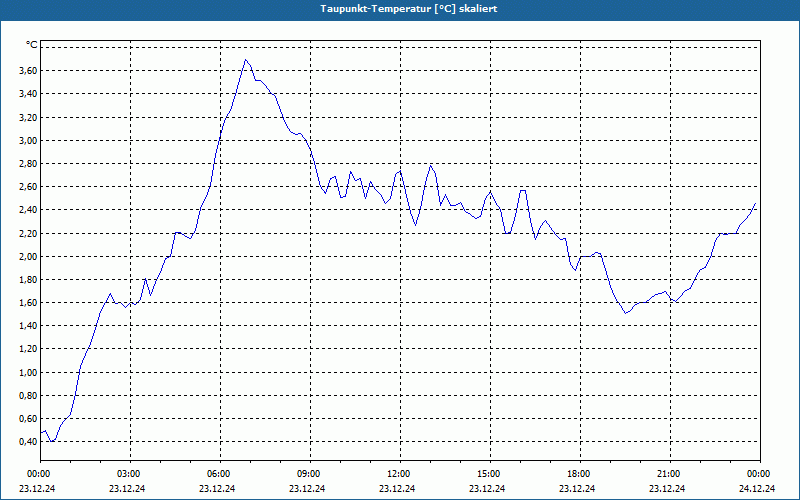Click the "3,00" y-axis value
Viewport: 800px width, 500px height.
(28, 140)
